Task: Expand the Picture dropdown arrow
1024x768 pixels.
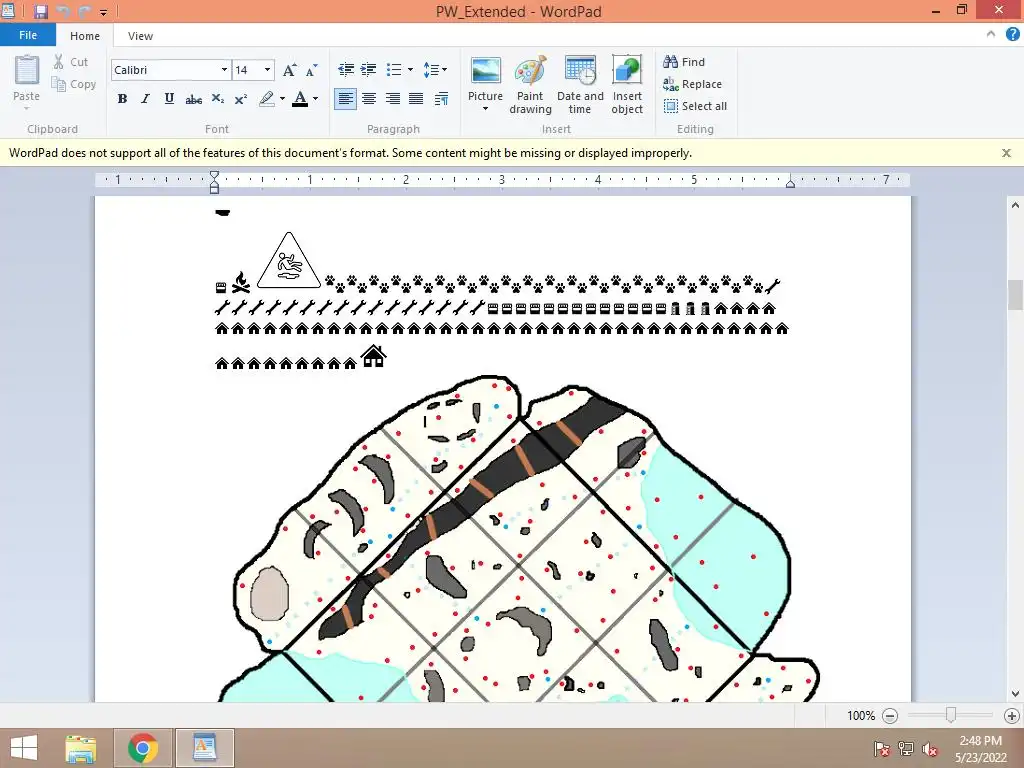Action: point(485,109)
